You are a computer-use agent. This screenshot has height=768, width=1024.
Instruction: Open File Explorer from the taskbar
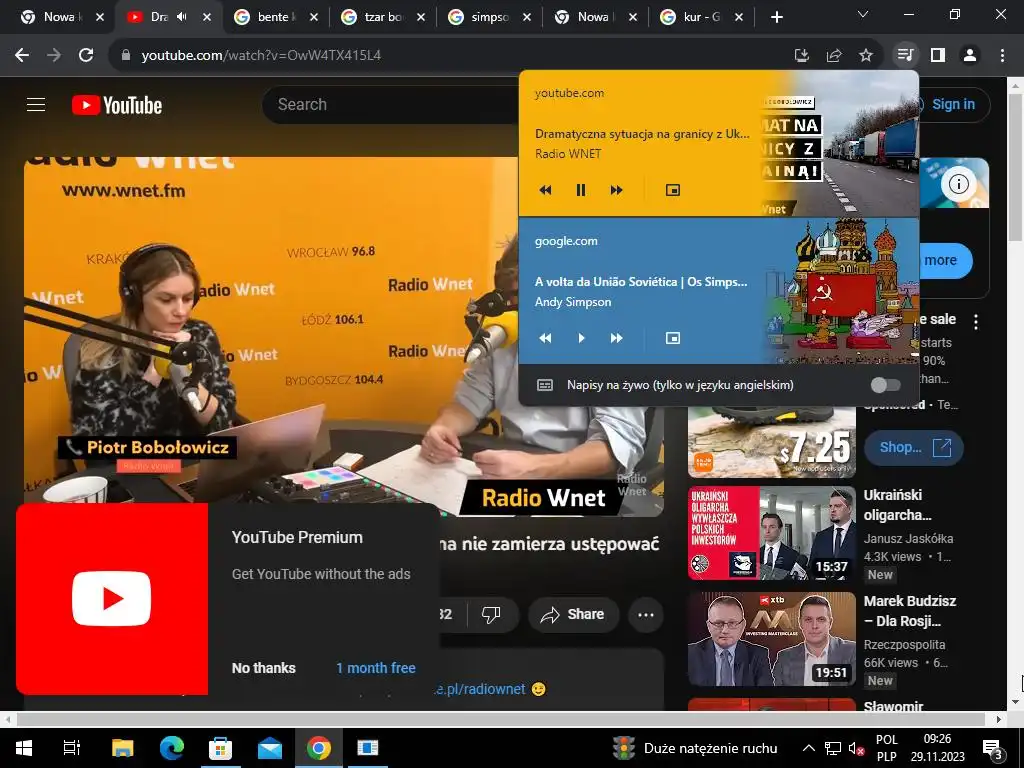click(122, 748)
